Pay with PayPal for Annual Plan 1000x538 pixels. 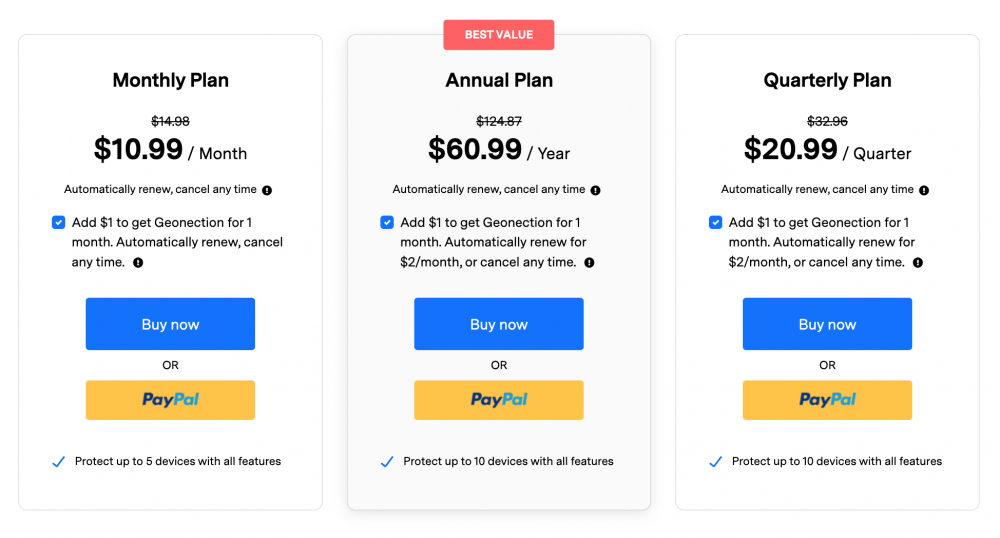499,400
